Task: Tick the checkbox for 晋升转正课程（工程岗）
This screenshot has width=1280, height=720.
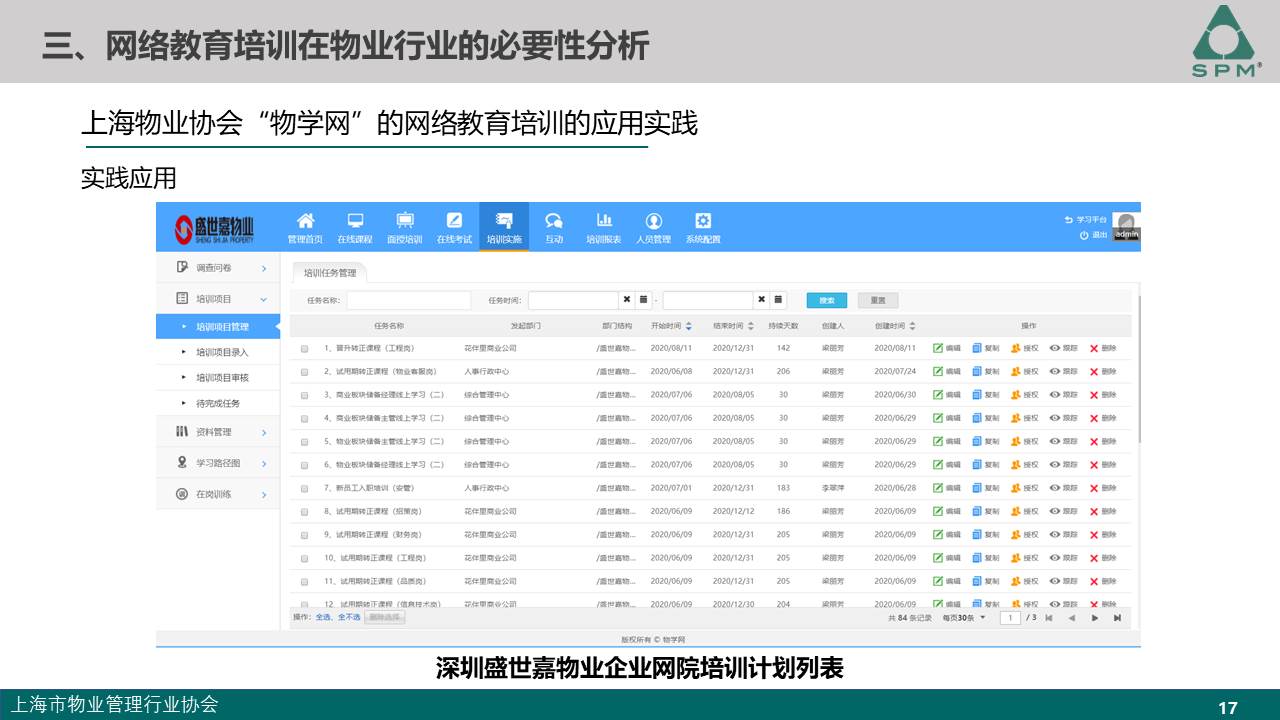Action: [x=304, y=349]
